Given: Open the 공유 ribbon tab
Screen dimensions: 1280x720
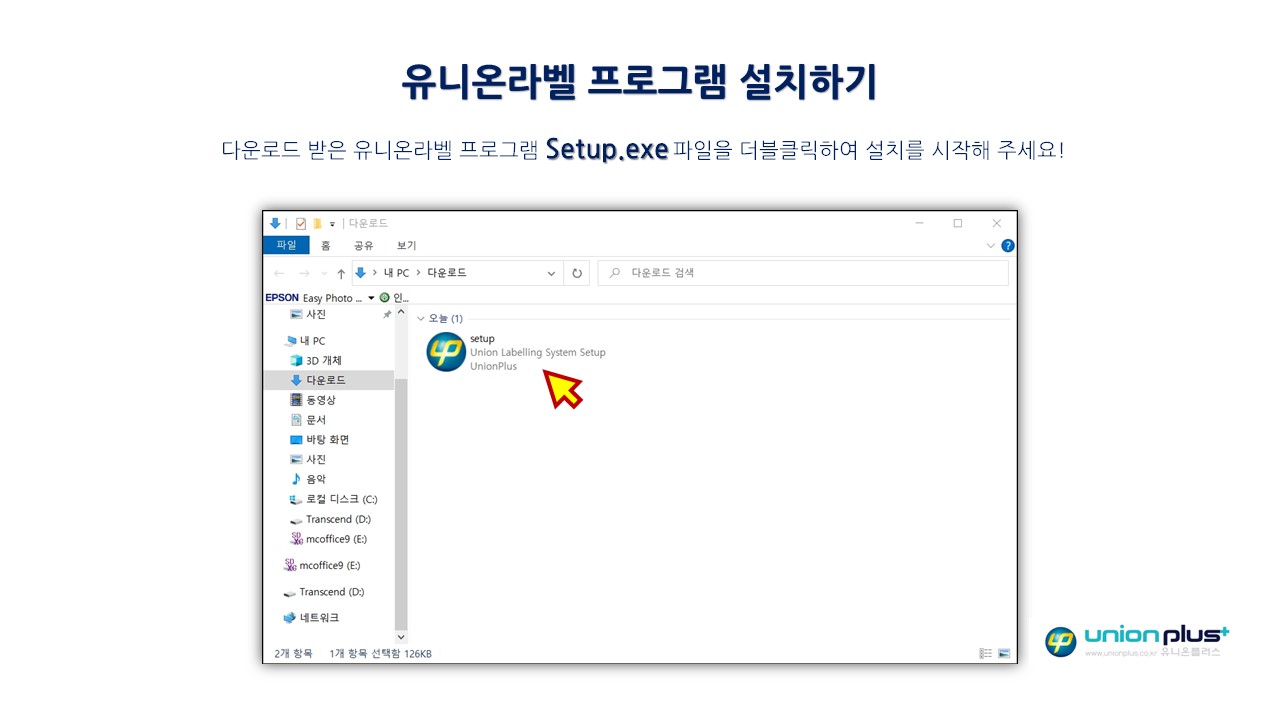Looking at the screenshot, I should pos(363,245).
